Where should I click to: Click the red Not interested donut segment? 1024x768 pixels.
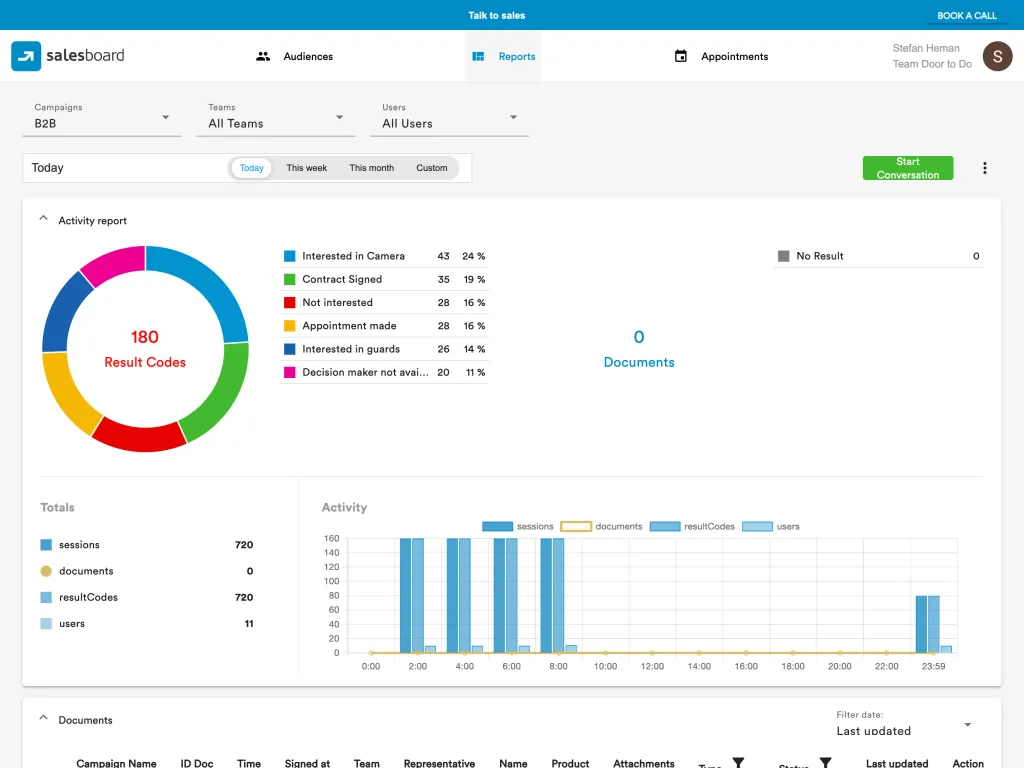click(x=140, y=436)
